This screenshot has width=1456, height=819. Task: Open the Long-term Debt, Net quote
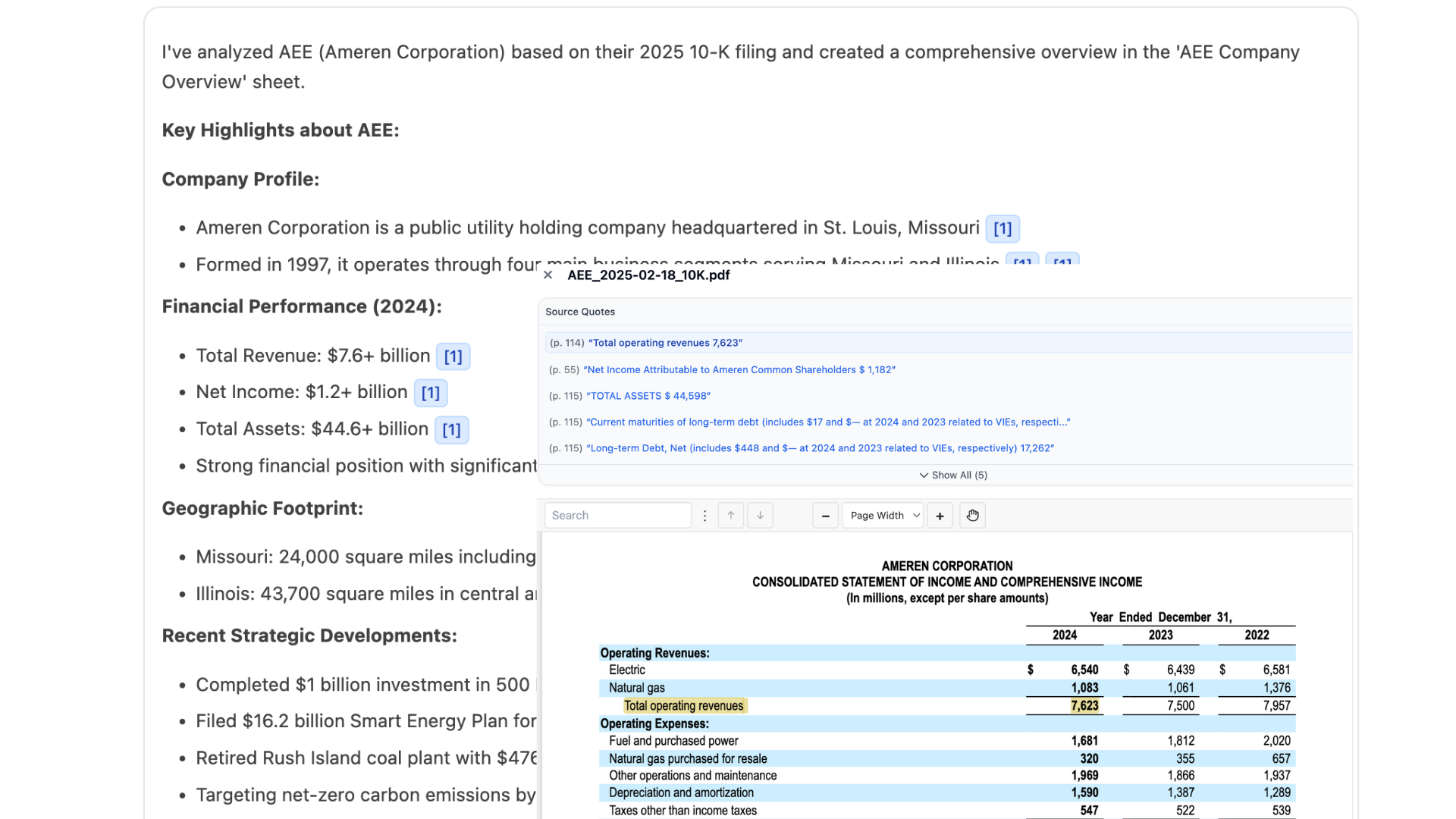pos(820,448)
